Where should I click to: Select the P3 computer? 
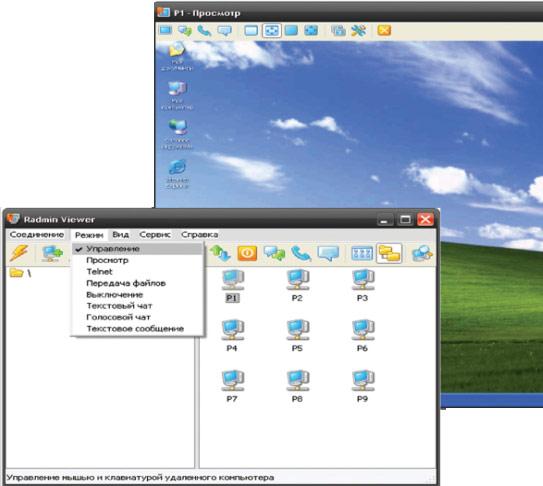coord(362,285)
